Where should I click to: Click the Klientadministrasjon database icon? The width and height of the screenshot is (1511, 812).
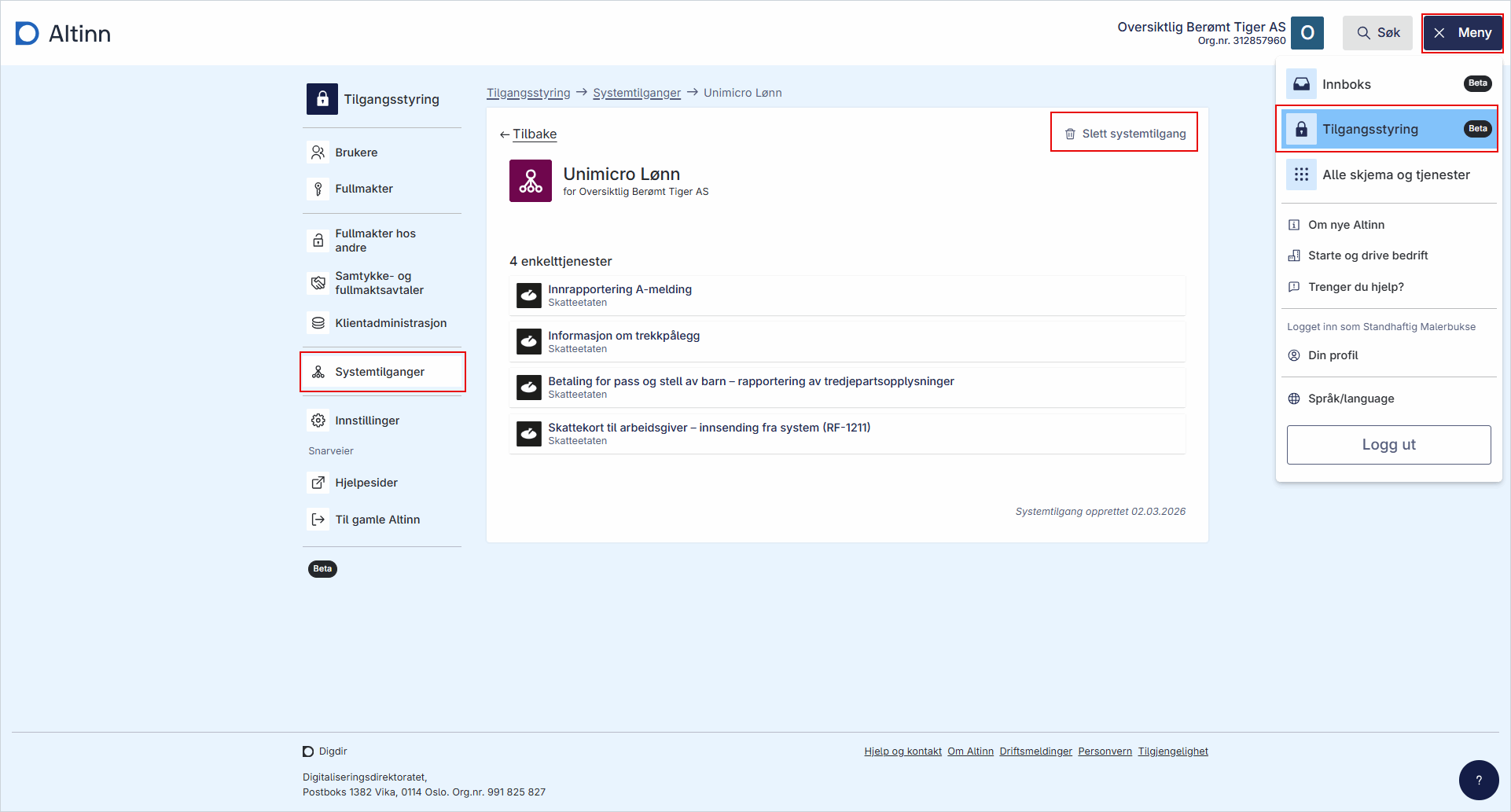(x=318, y=323)
